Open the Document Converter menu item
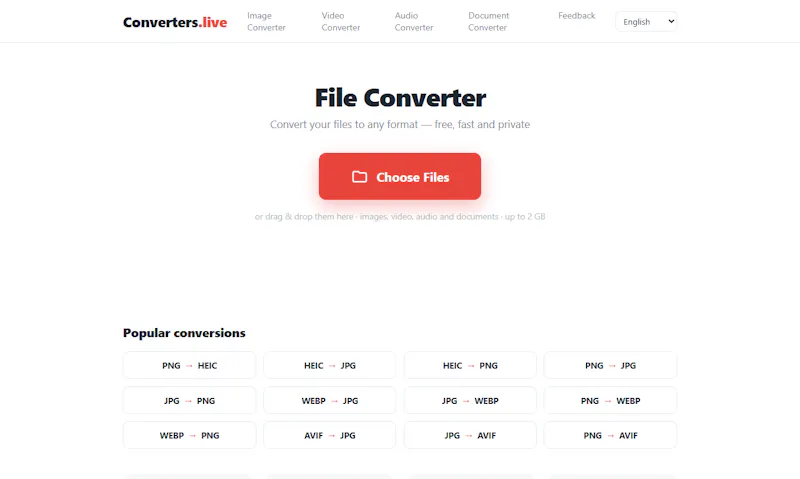Image resolution: width=800 pixels, height=479 pixels. (488, 21)
